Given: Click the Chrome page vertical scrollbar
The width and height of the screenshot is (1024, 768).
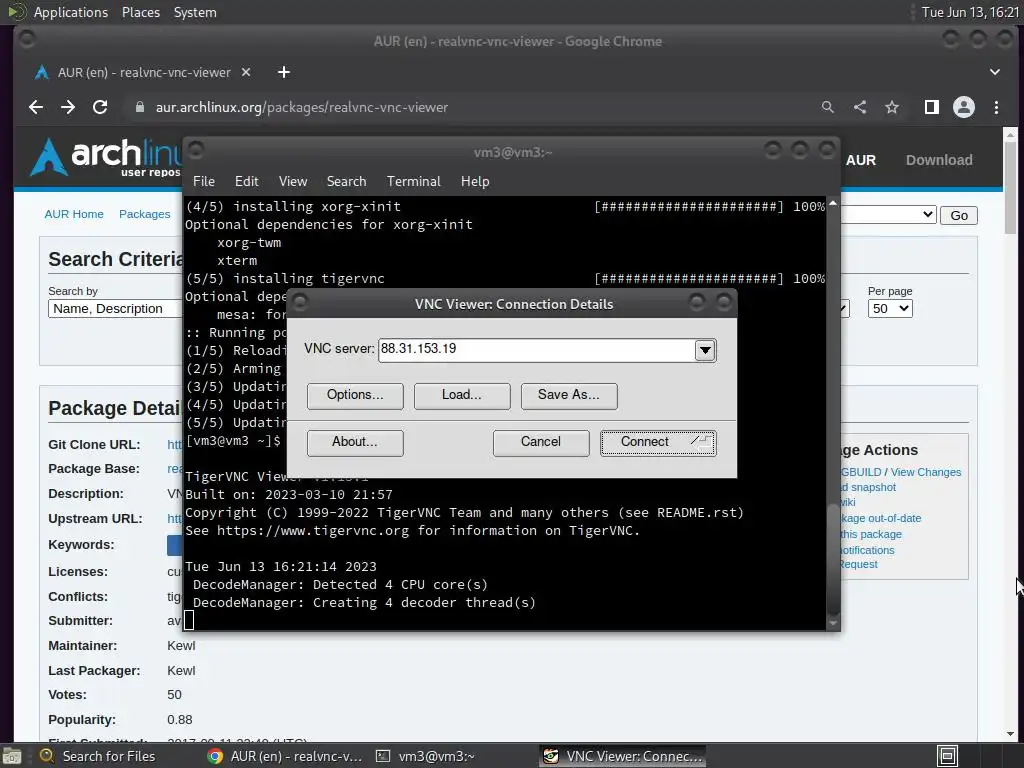Looking at the screenshot, I should point(1010,187).
